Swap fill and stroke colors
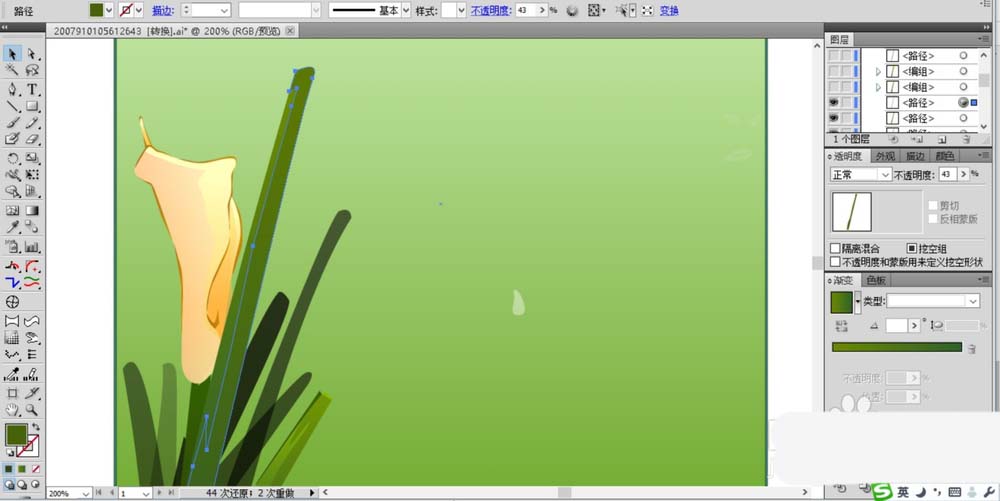Image resolution: width=1000 pixels, height=501 pixels. [x=36, y=426]
